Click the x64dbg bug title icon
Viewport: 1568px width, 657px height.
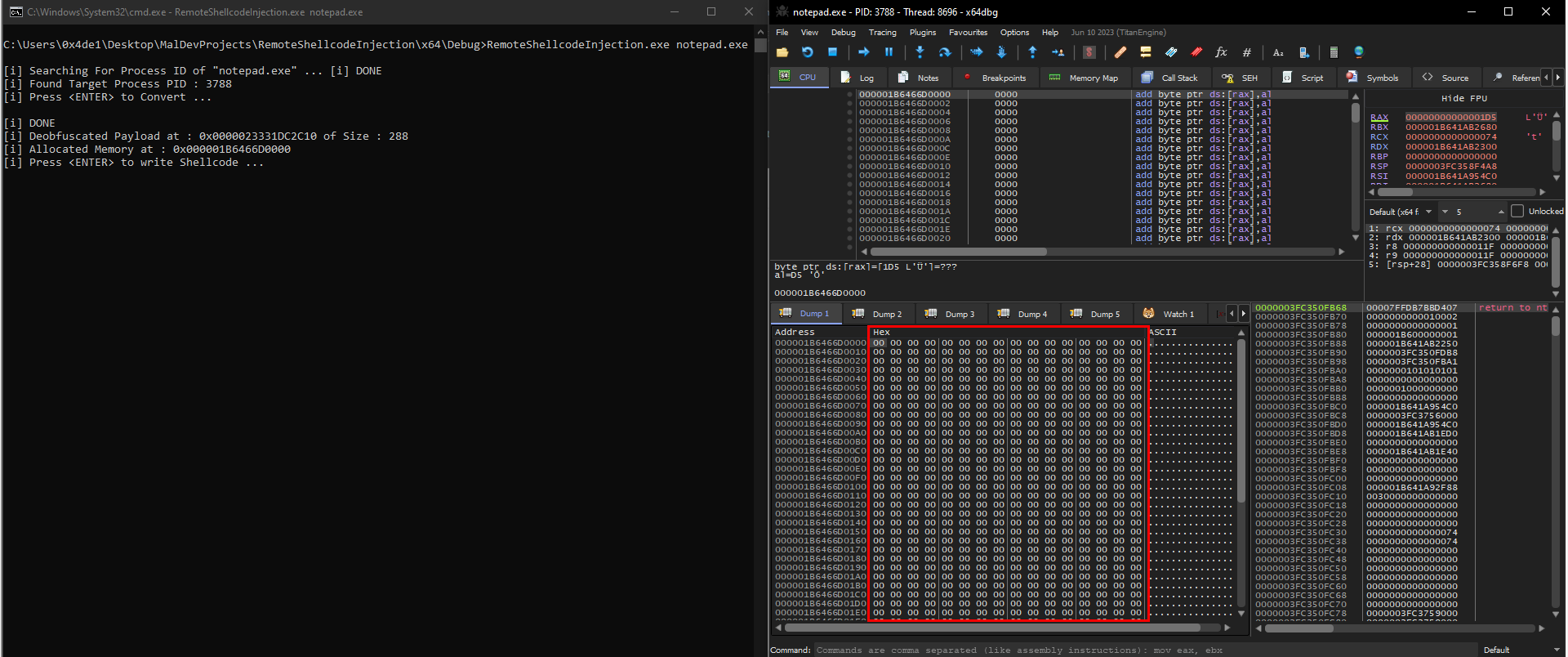[x=782, y=11]
